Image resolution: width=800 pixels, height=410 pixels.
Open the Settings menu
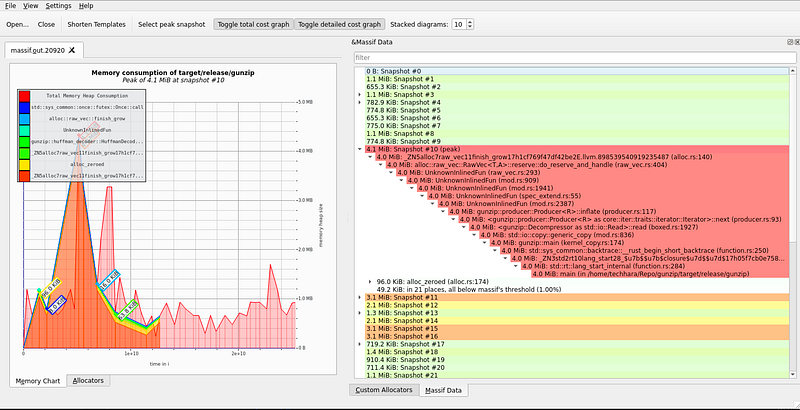point(58,6)
